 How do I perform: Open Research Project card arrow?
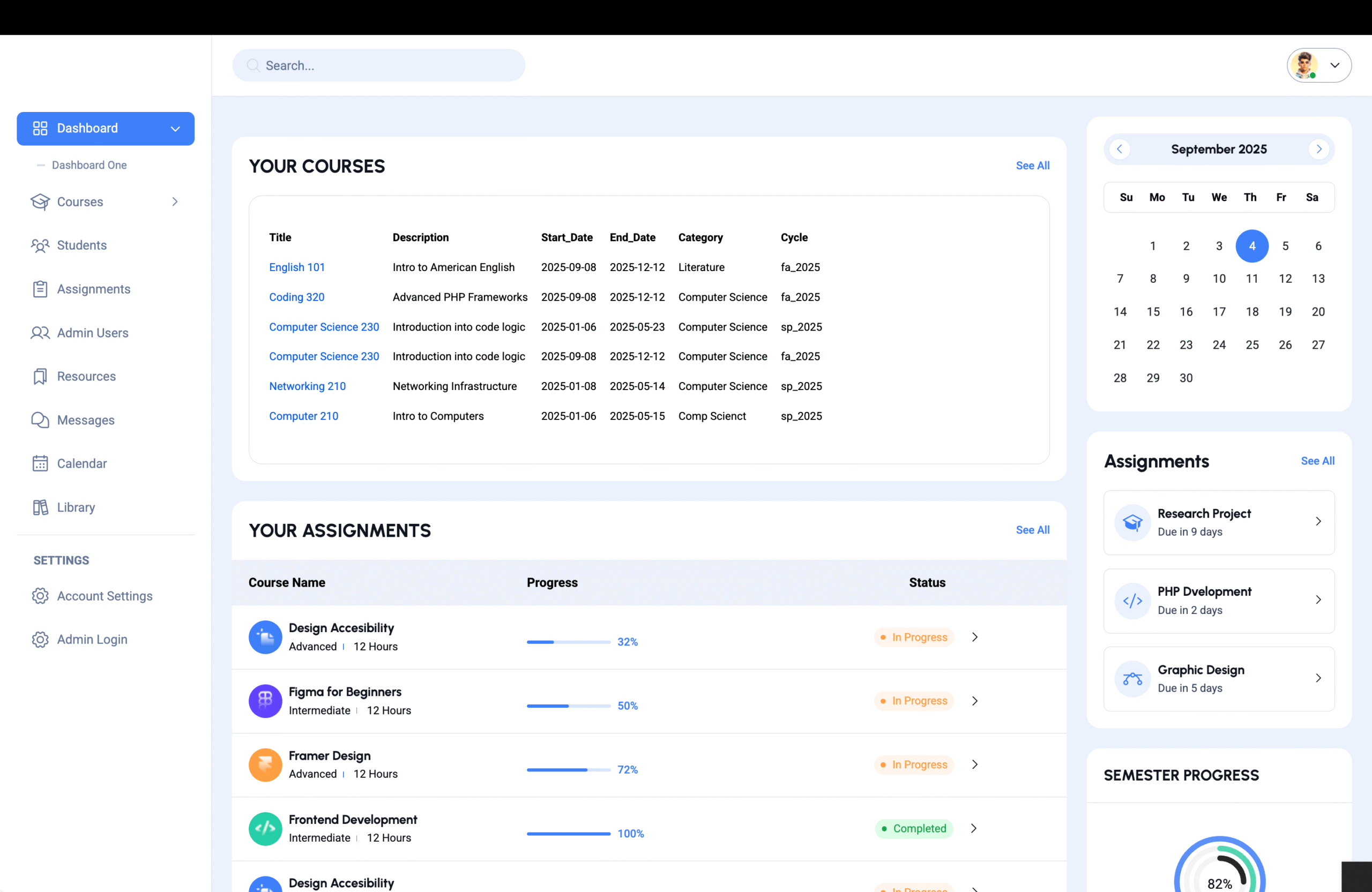[x=1318, y=521]
